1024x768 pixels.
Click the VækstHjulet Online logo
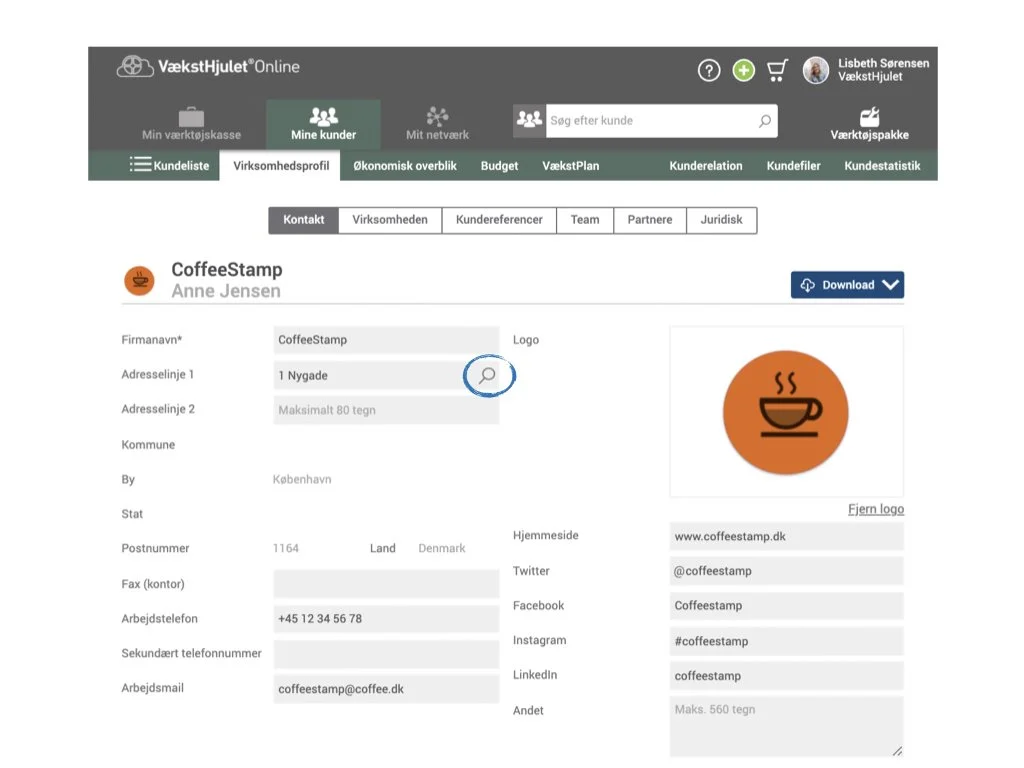208,67
